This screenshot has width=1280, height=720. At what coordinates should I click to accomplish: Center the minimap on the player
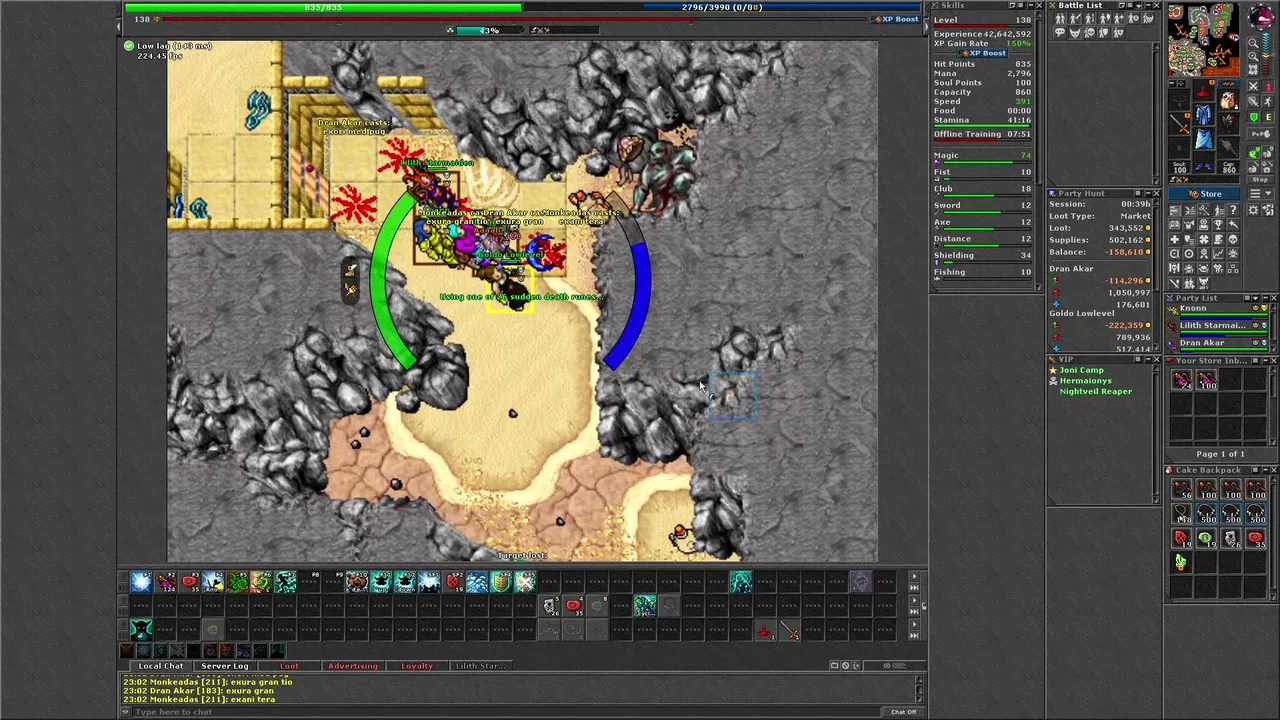(1254, 70)
